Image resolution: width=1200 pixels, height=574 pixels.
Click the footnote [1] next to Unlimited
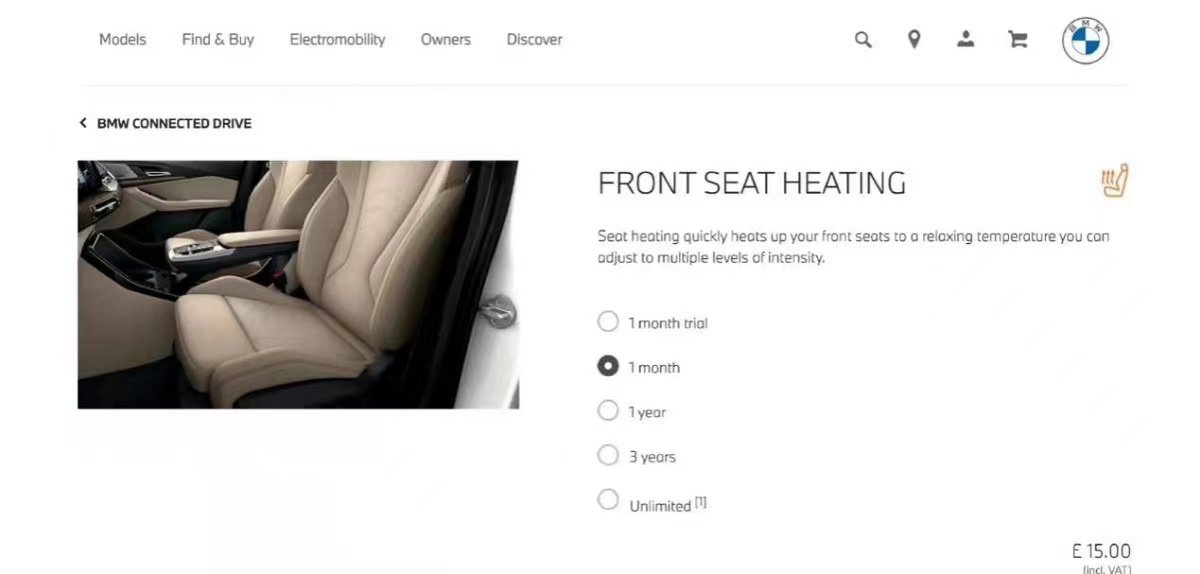[x=701, y=503]
